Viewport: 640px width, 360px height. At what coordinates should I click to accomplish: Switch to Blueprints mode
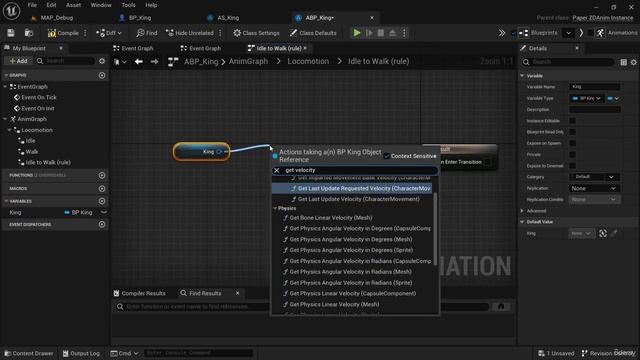click(538, 33)
